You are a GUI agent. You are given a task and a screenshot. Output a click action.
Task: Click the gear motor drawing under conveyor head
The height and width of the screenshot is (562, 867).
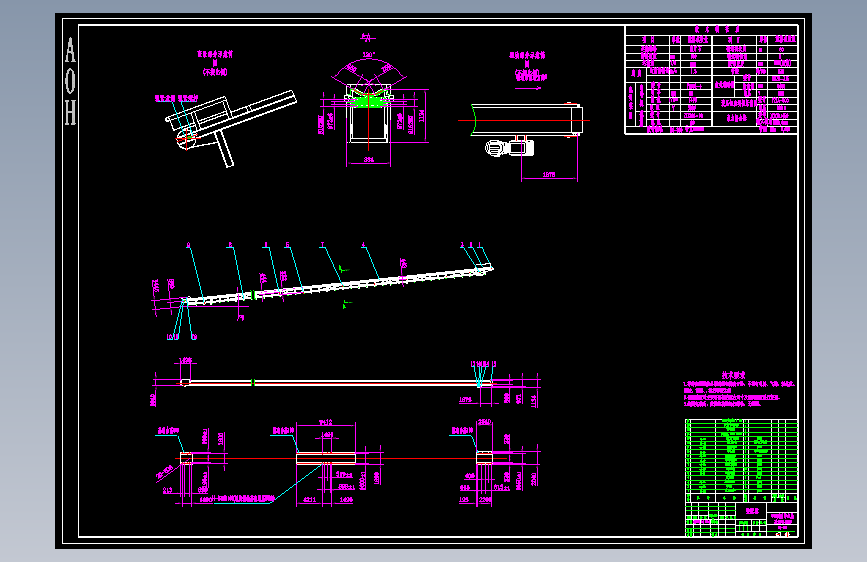tap(509, 148)
